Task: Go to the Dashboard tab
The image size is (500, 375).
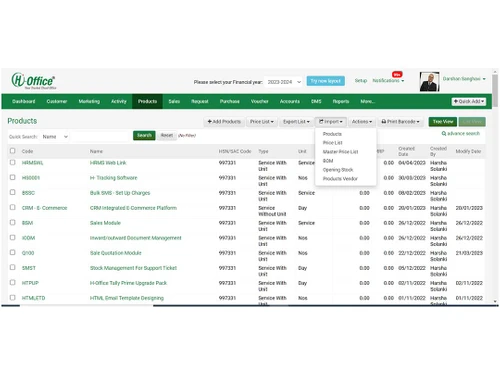Action: pos(24,101)
